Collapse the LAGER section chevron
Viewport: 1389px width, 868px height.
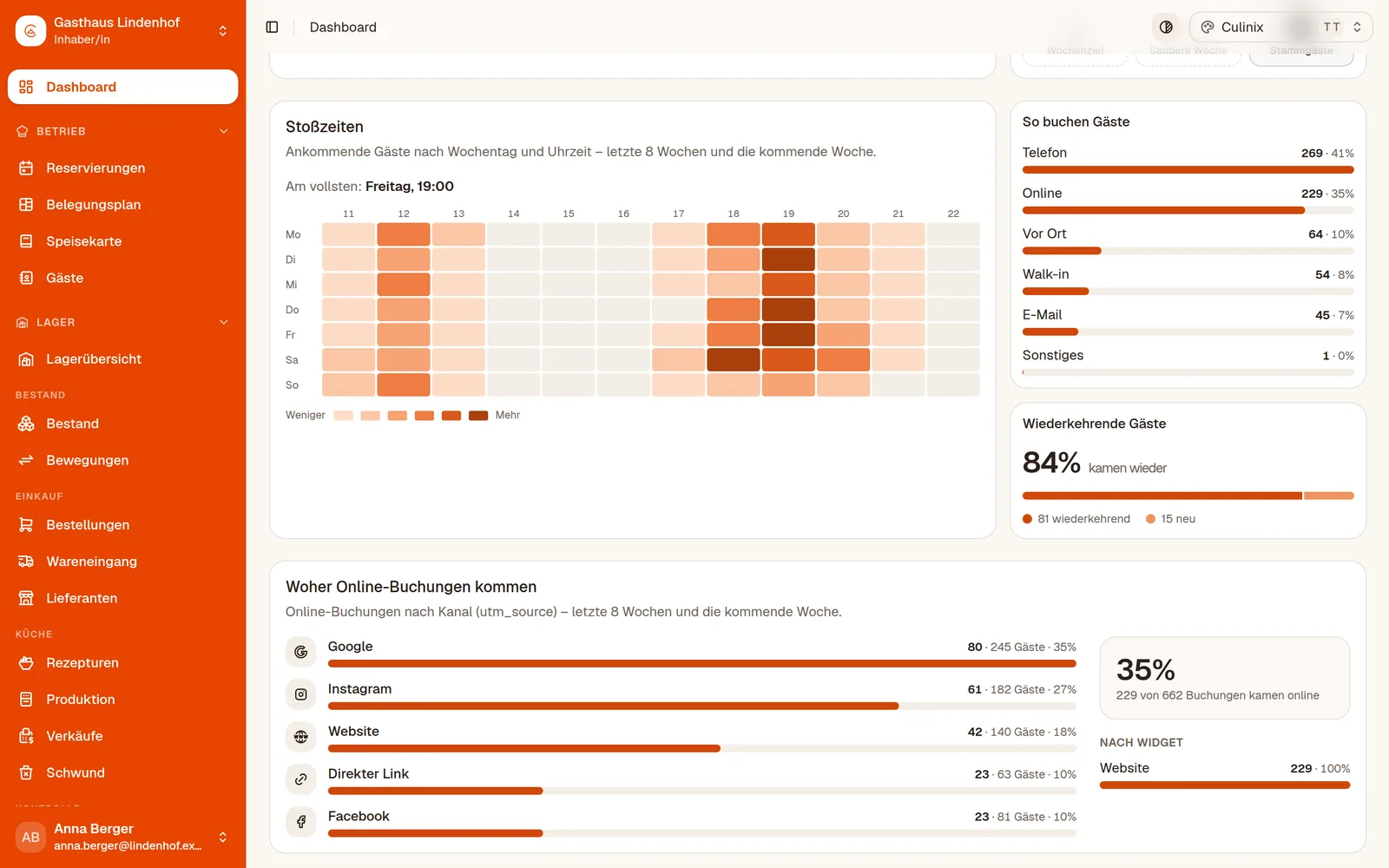[224, 322]
